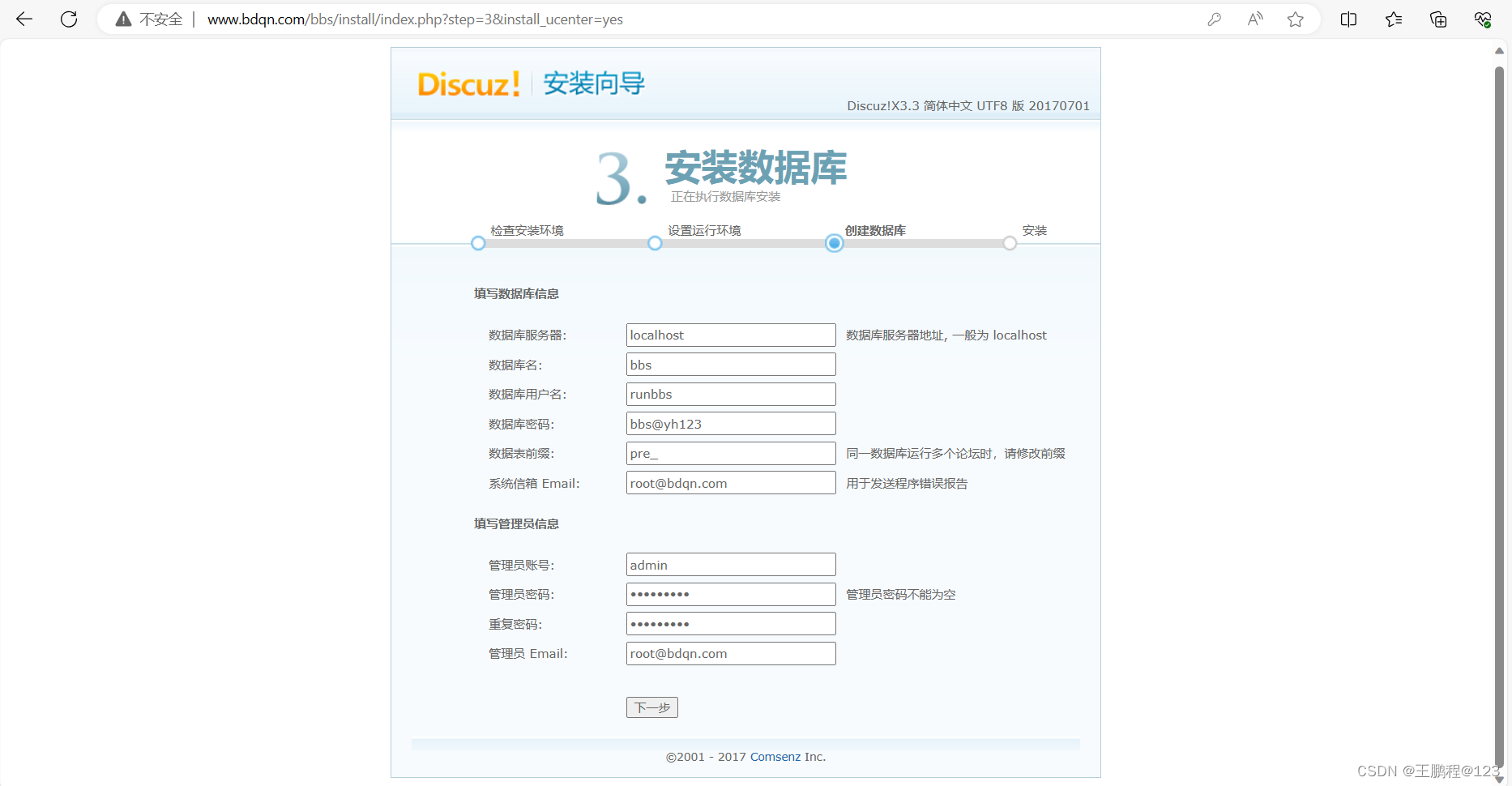Focus table prefix field pre_
The width and height of the screenshot is (1512, 786).
coord(731,453)
